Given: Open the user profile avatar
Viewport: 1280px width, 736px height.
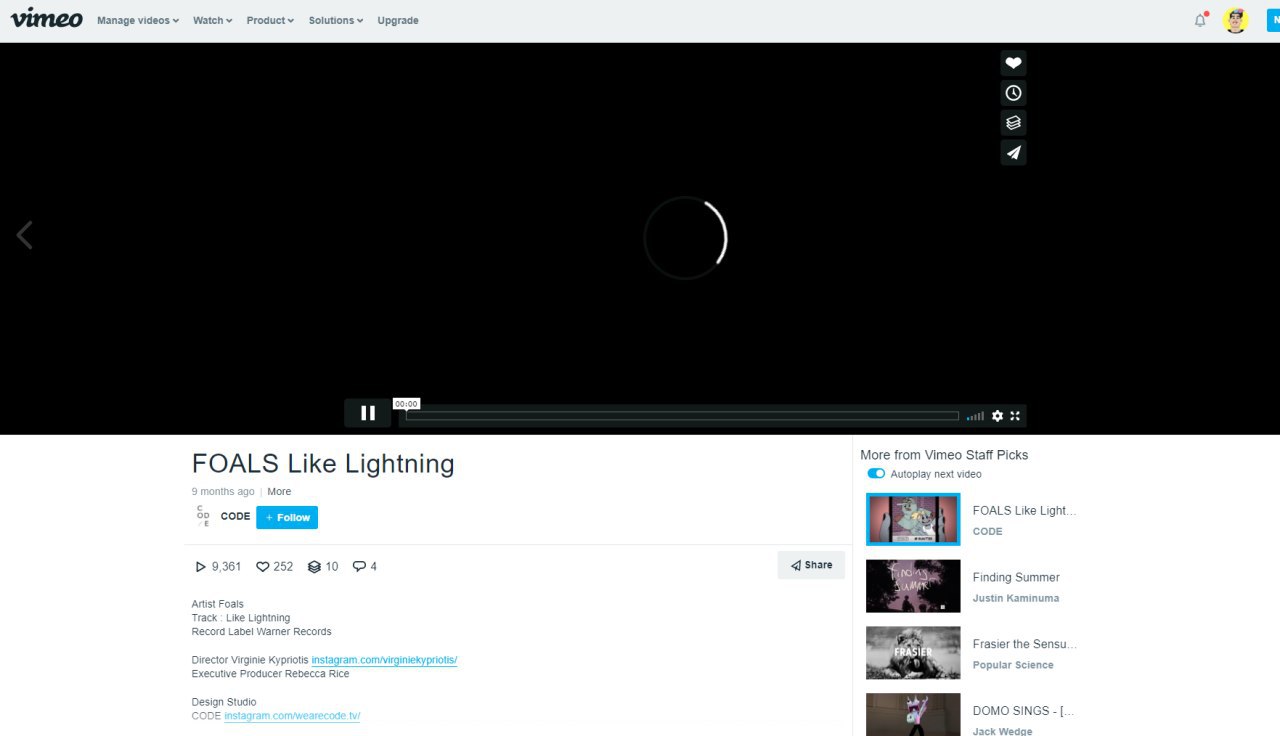Looking at the screenshot, I should pyautogui.click(x=1236, y=20).
